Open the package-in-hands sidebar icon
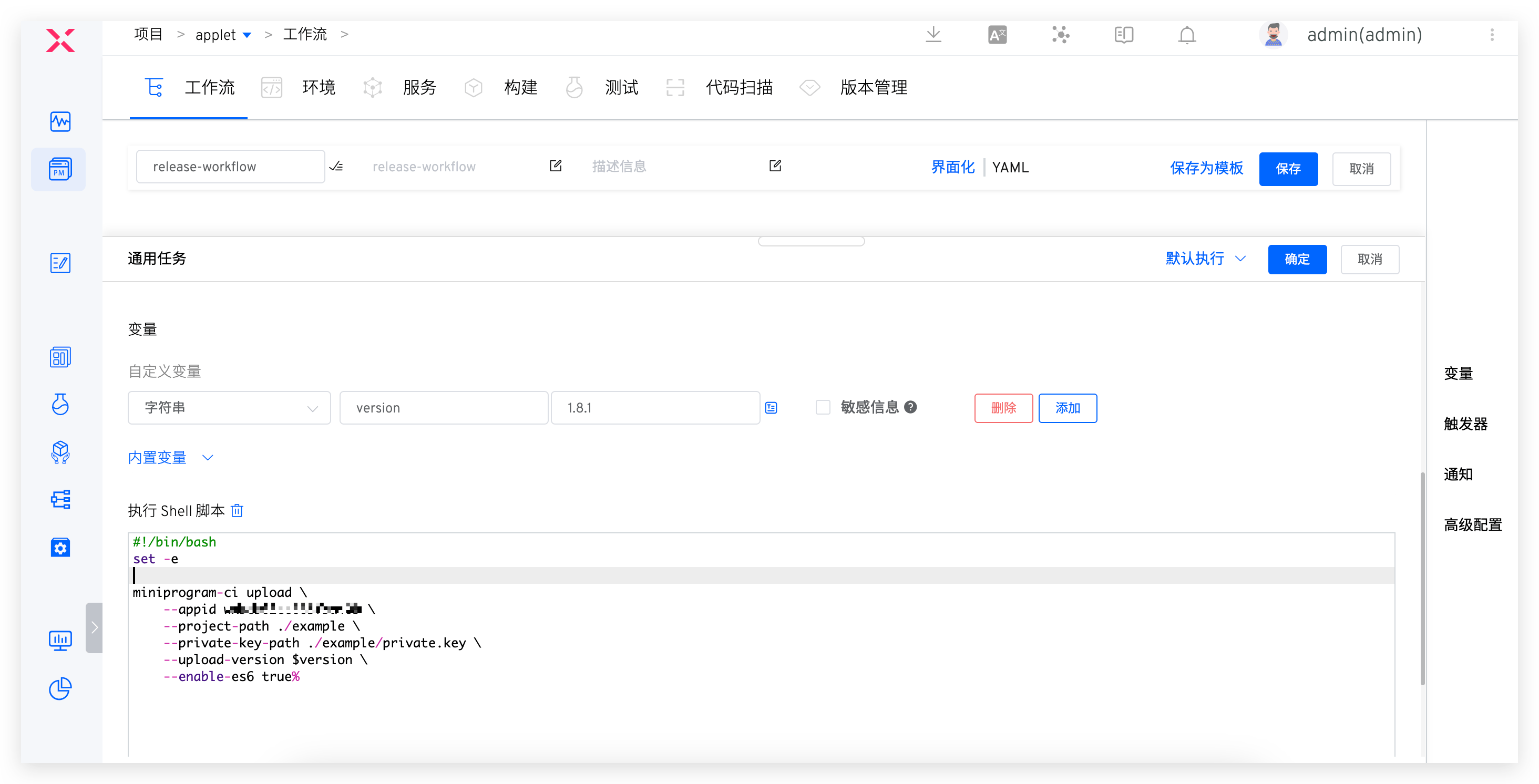Screen dimensions: 1539x784 click(x=60, y=452)
